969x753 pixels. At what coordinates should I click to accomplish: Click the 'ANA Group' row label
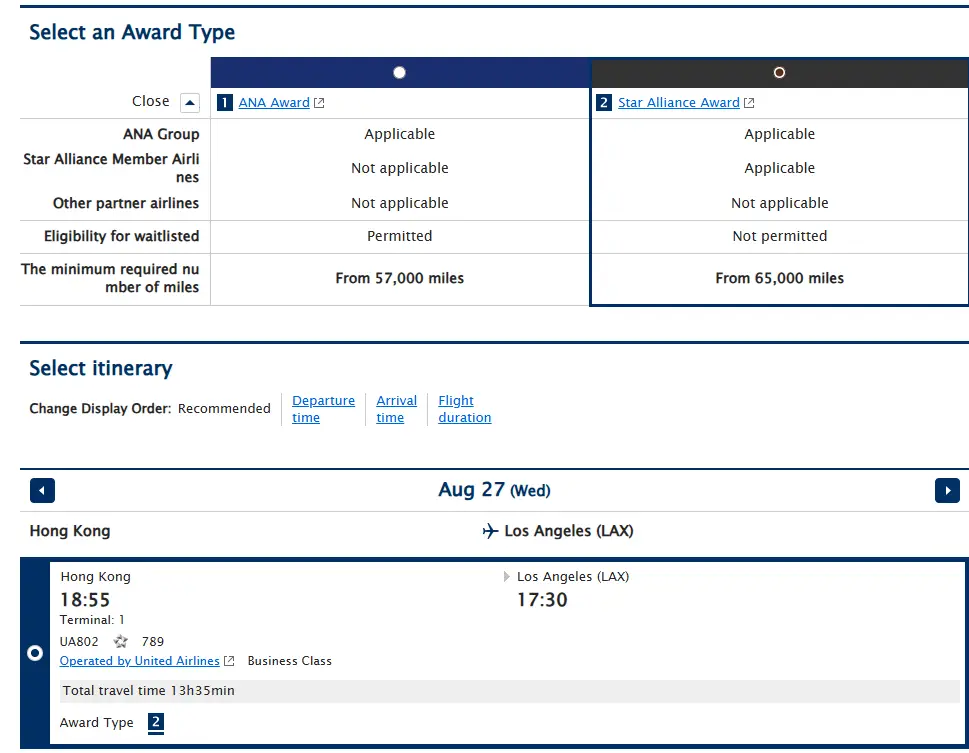pyautogui.click(x=161, y=134)
